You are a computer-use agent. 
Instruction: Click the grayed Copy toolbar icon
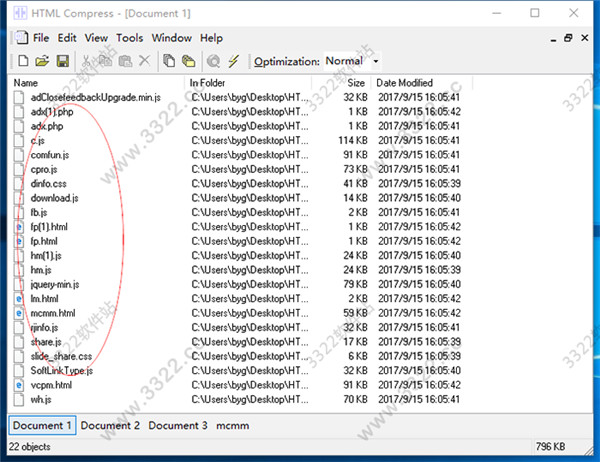(x=105, y=61)
